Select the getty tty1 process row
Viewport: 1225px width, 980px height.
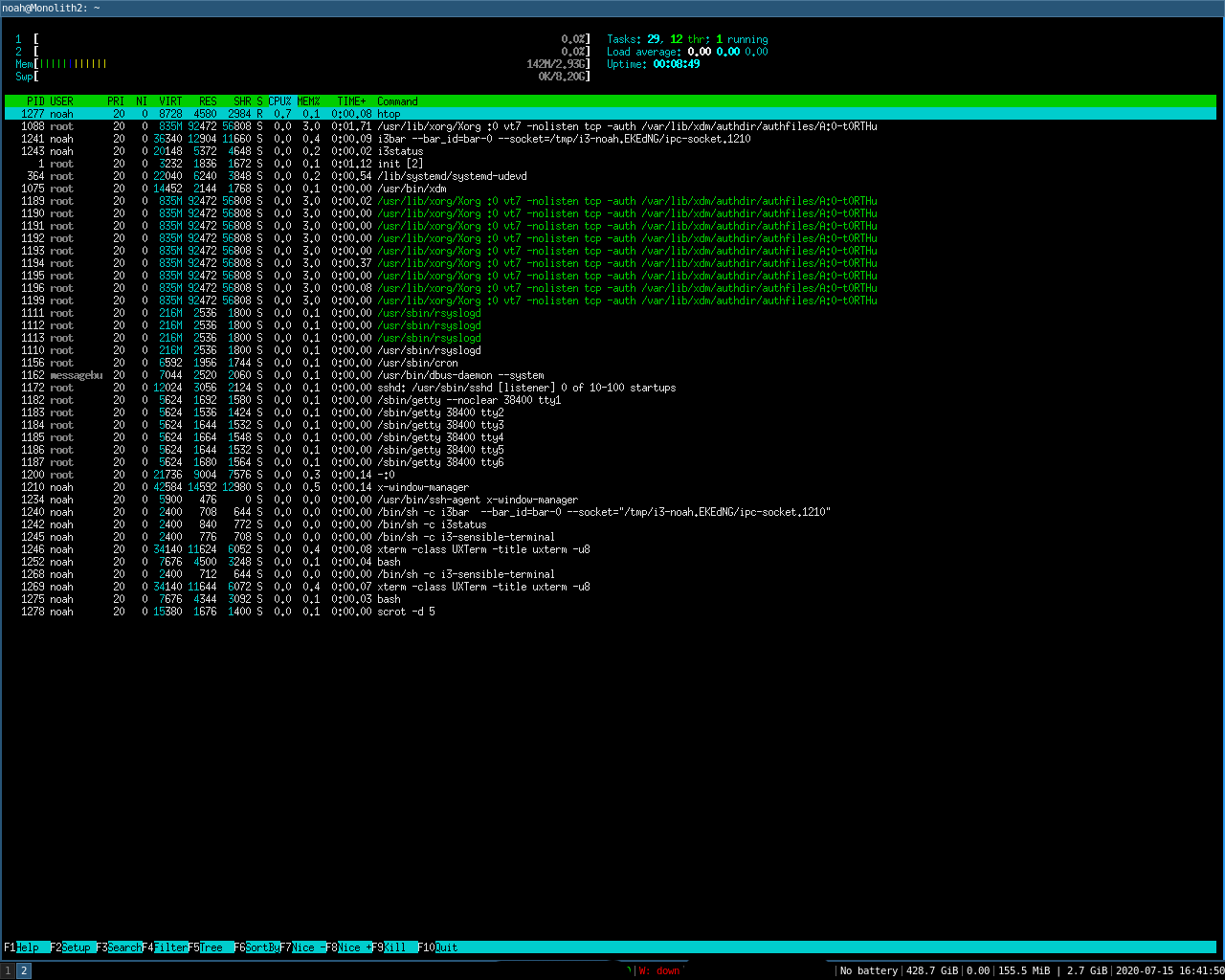611,400
